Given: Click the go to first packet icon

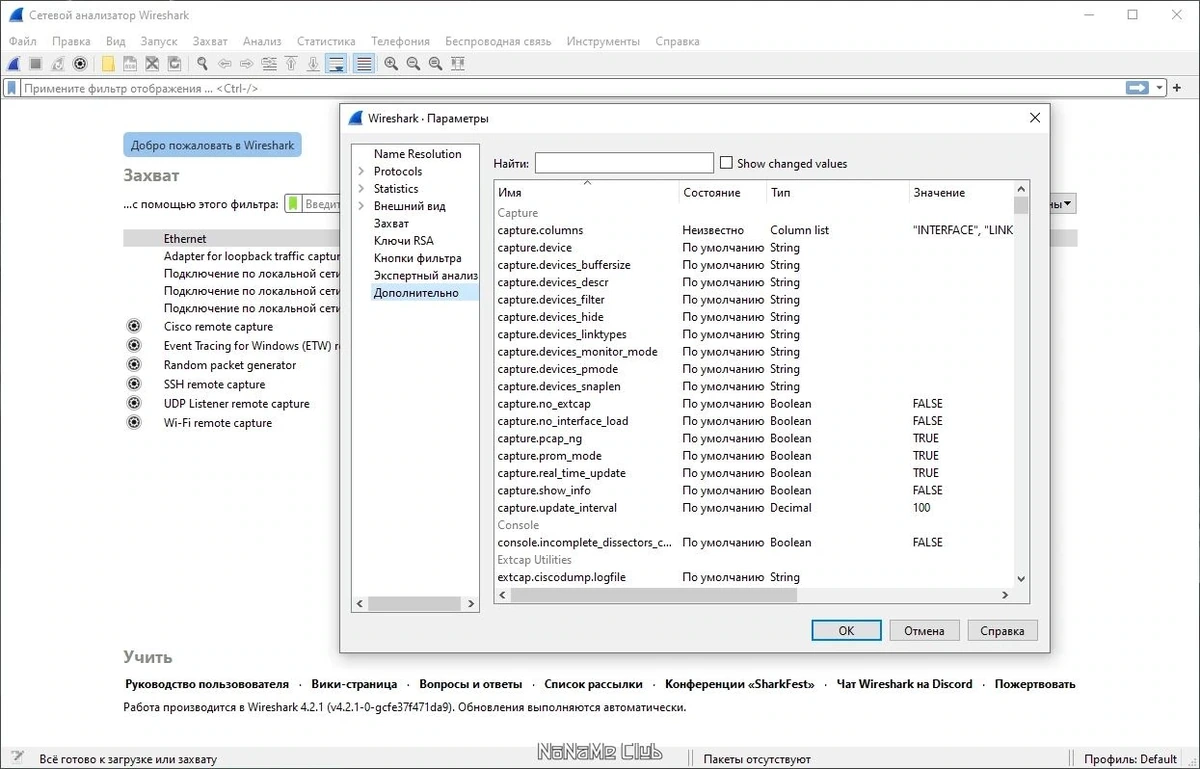Looking at the screenshot, I should click(291, 63).
